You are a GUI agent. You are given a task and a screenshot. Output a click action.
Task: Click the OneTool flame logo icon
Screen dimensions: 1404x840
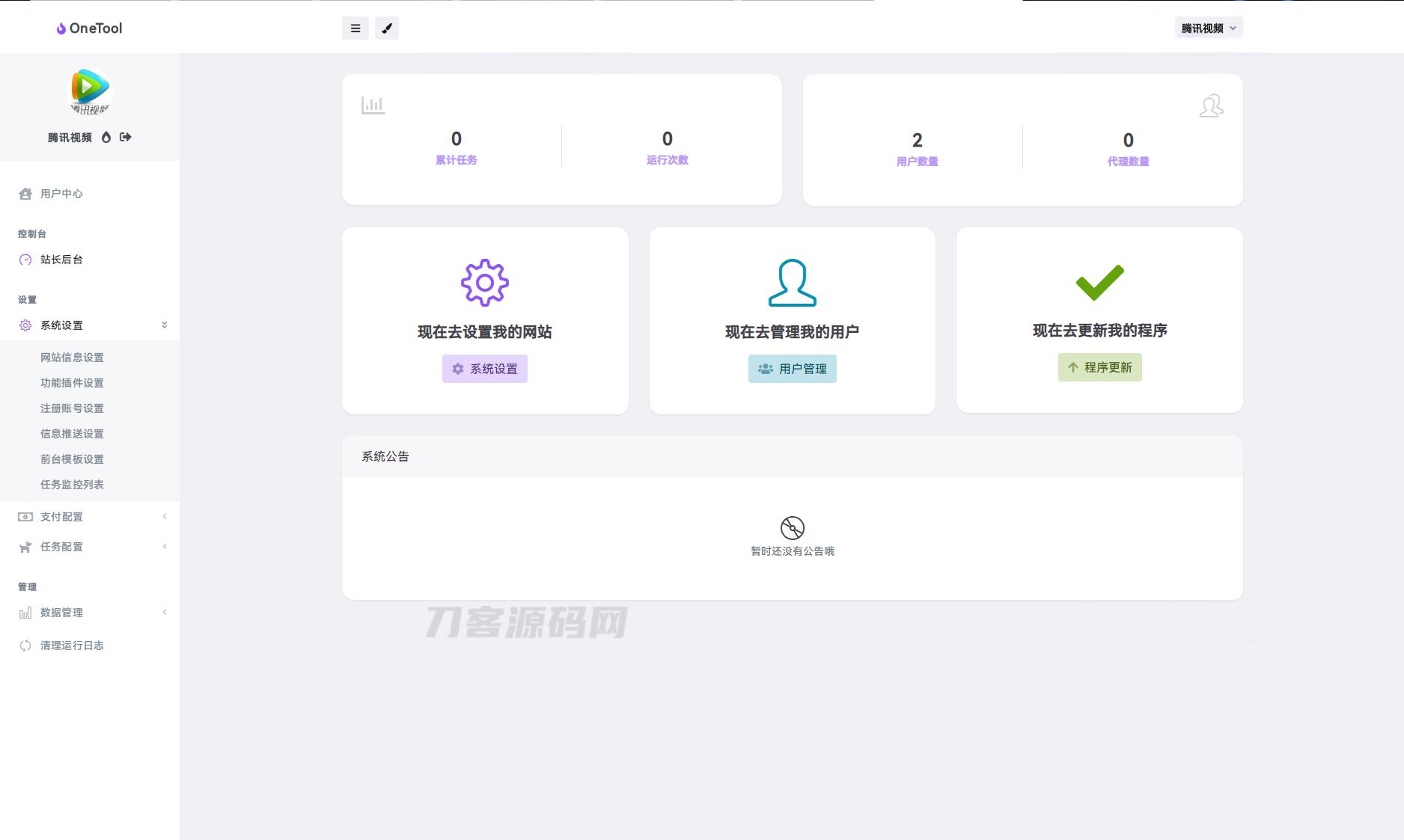click(x=61, y=28)
